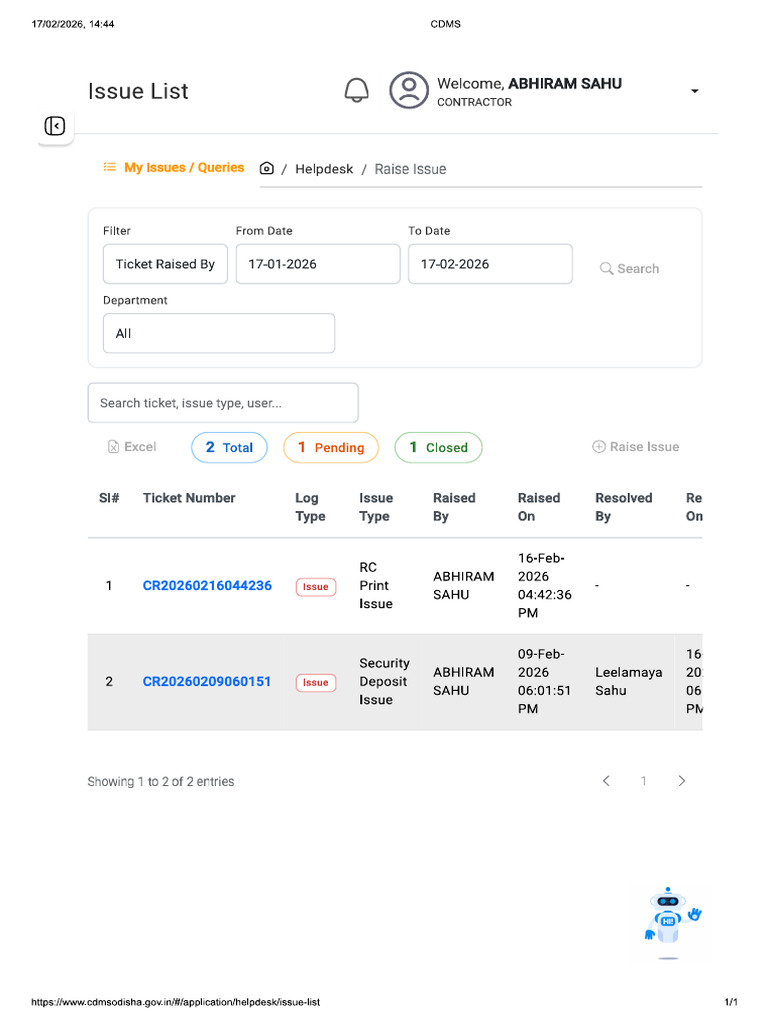
Task: Click the Log Type column header
Action: (x=310, y=507)
